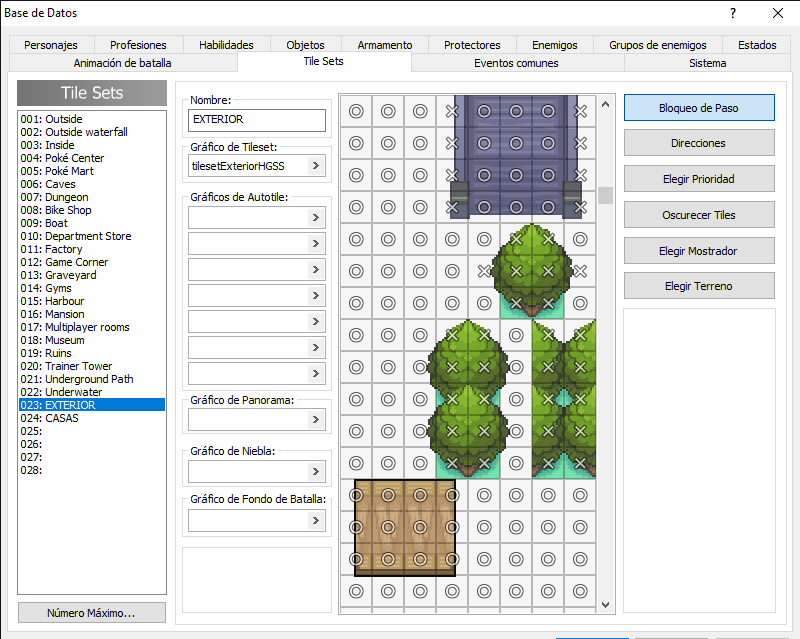This screenshot has width=800, height=639.
Task: Activate Elegir Terreno mode
Action: tap(699, 286)
